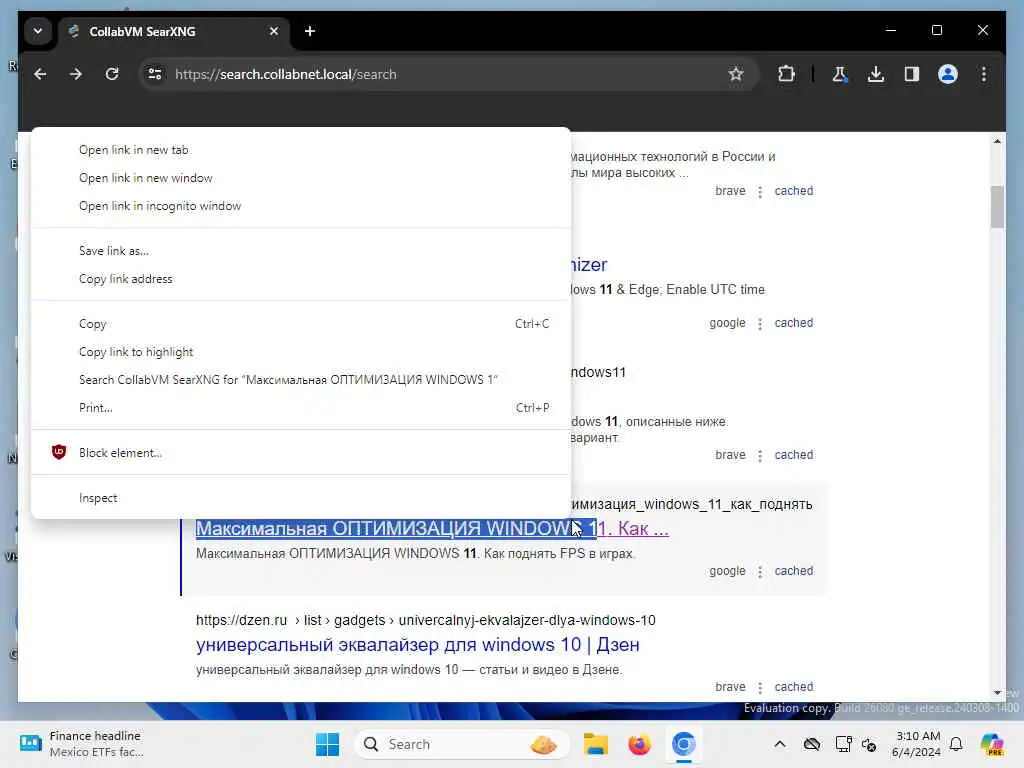Open the profile avatar icon
This screenshot has width=1024, height=768.
coord(948,74)
